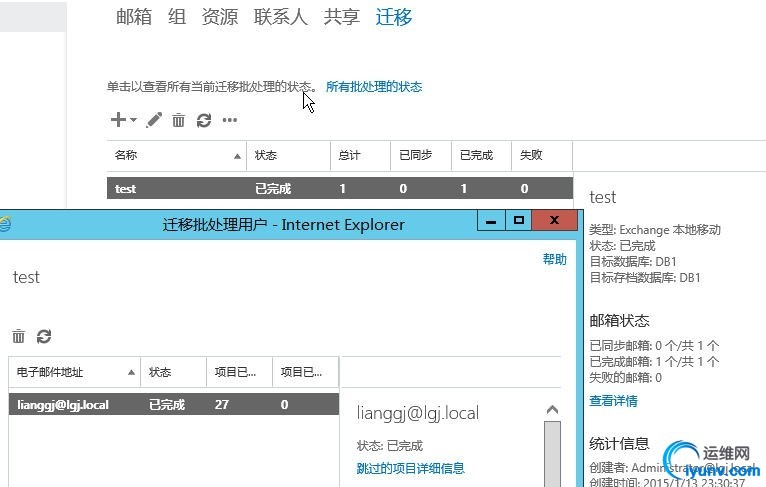The height and width of the screenshot is (487, 766).
Task: Delete the batch using the main toolbar trash icon
Action: click(178, 120)
